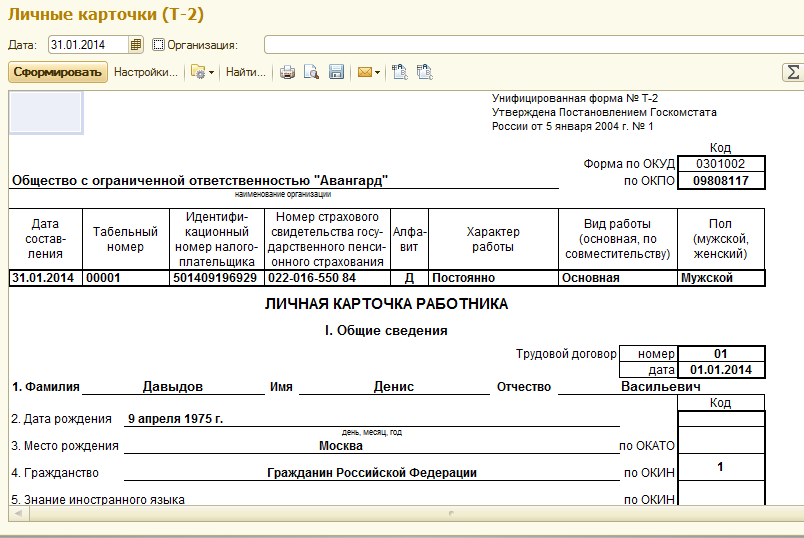Open print preview icon
Image resolution: width=804 pixels, height=538 pixels.
coord(311,72)
